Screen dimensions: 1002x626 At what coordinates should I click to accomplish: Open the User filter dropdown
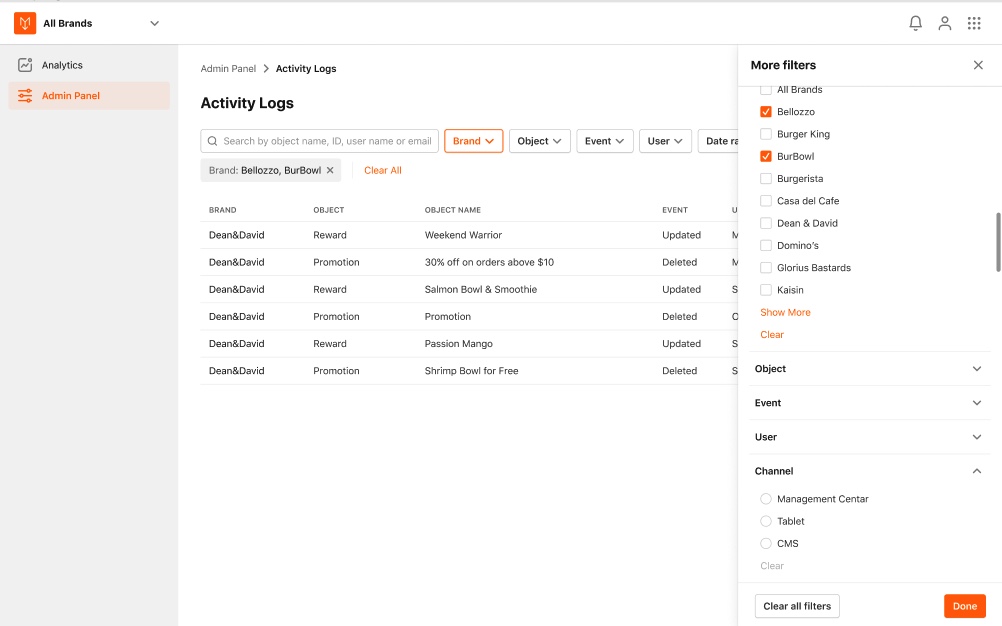click(x=665, y=141)
